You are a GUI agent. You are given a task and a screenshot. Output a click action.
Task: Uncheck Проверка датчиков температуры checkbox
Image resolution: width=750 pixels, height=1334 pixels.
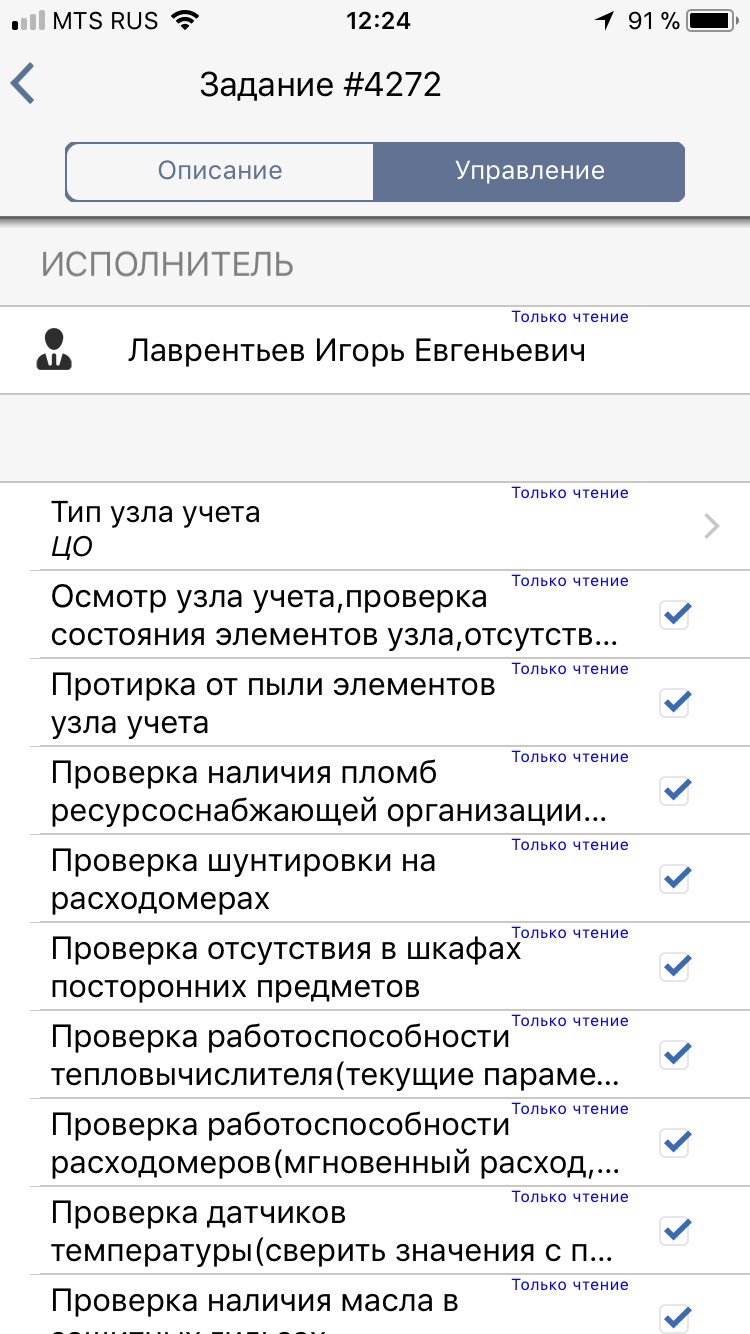point(675,1231)
